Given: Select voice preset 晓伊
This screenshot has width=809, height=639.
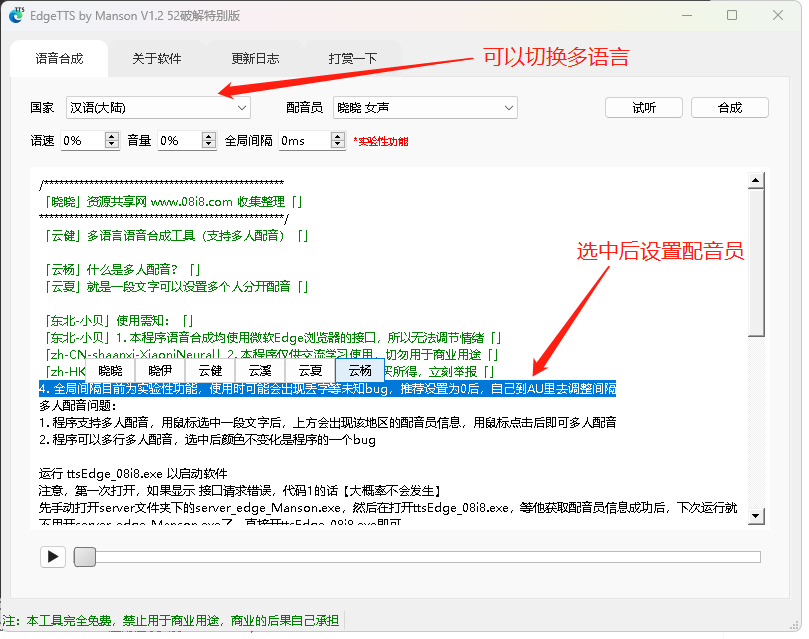Looking at the screenshot, I should (x=159, y=370).
